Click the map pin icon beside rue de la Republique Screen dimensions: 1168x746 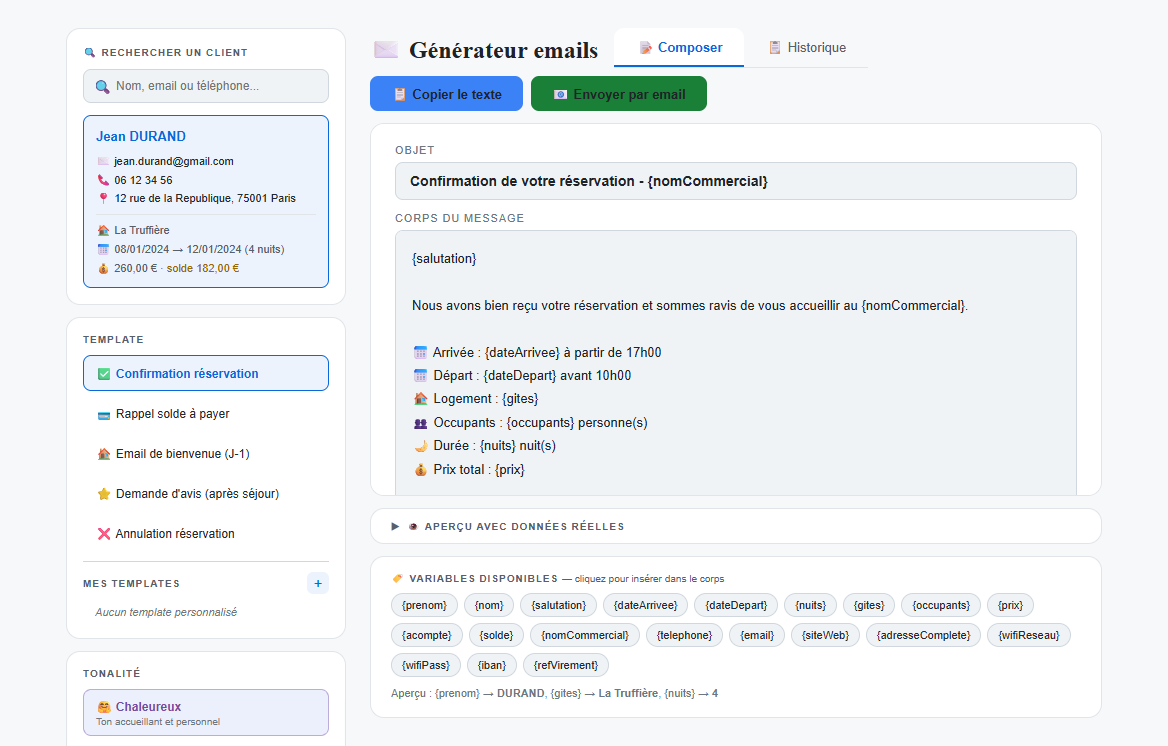(x=103, y=198)
